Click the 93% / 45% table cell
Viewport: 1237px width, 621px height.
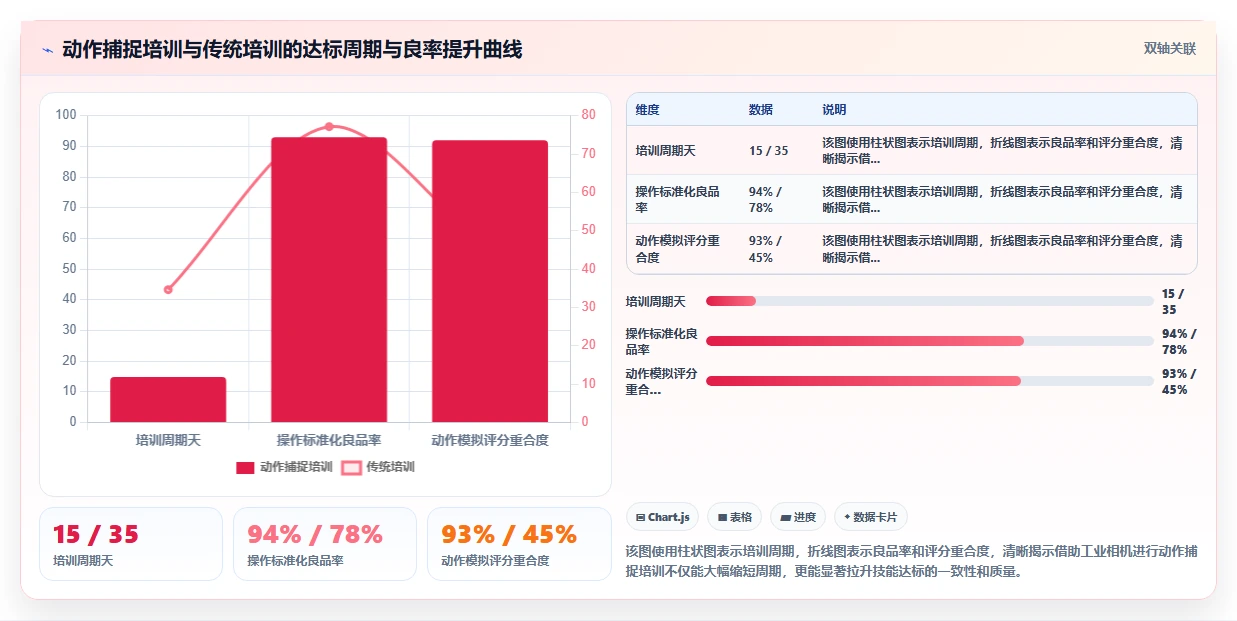click(767, 249)
